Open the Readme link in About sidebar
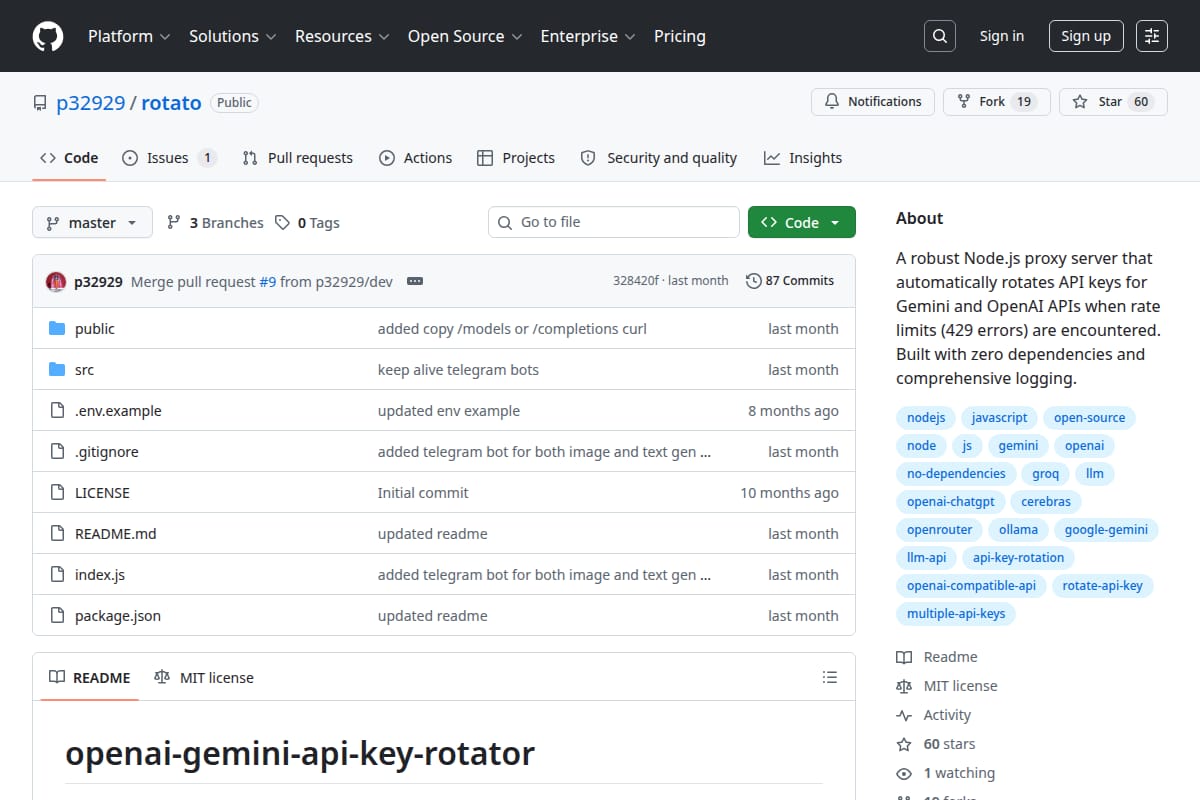Image resolution: width=1200 pixels, height=800 pixels. [937, 657]
